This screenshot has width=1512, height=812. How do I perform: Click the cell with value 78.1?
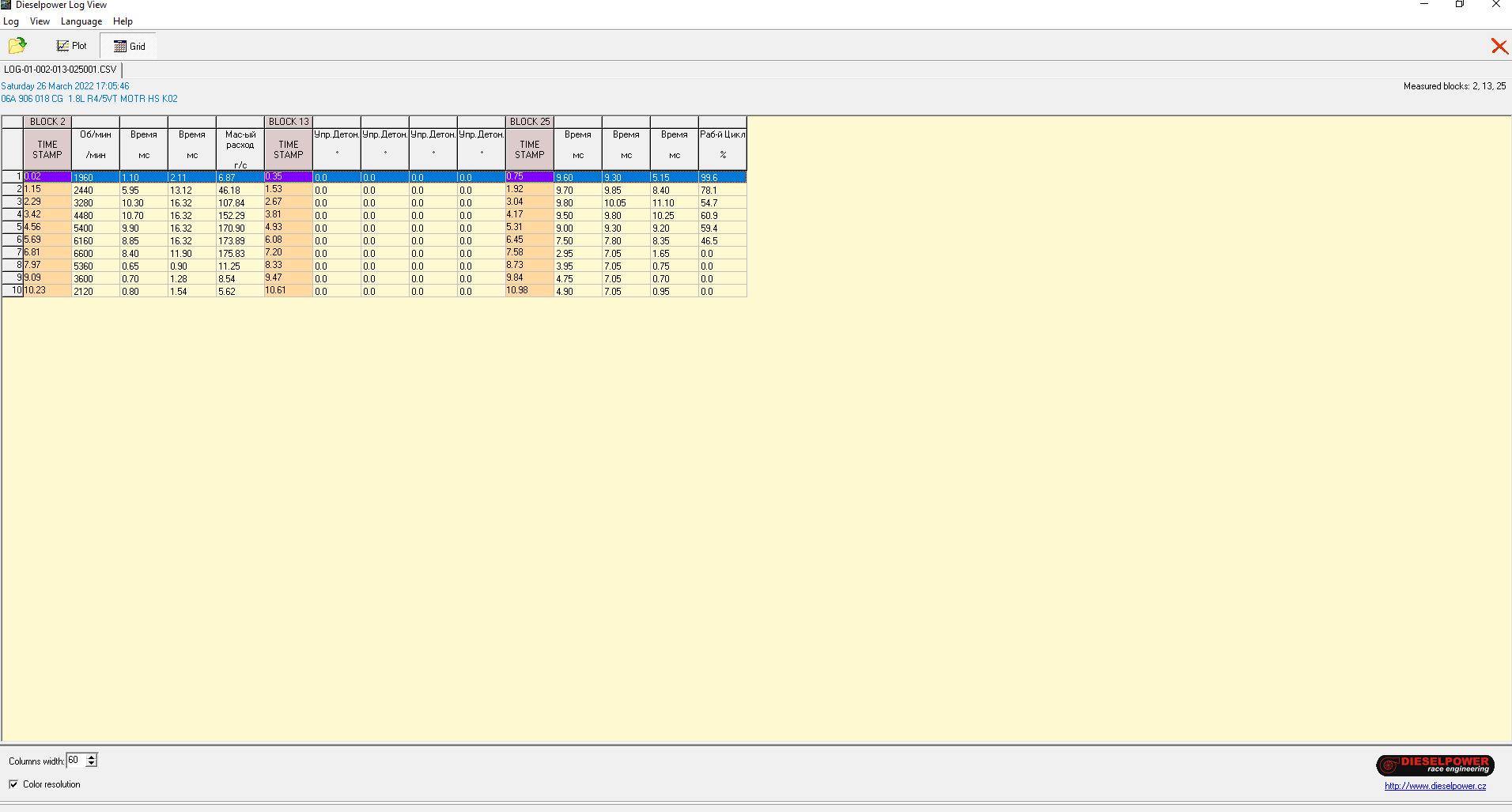pos(723,190)
